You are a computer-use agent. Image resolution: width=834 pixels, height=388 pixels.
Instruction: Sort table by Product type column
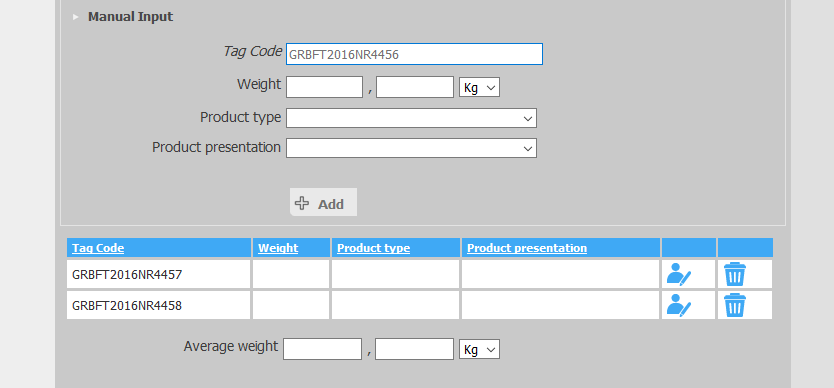(x=373, y=248)
